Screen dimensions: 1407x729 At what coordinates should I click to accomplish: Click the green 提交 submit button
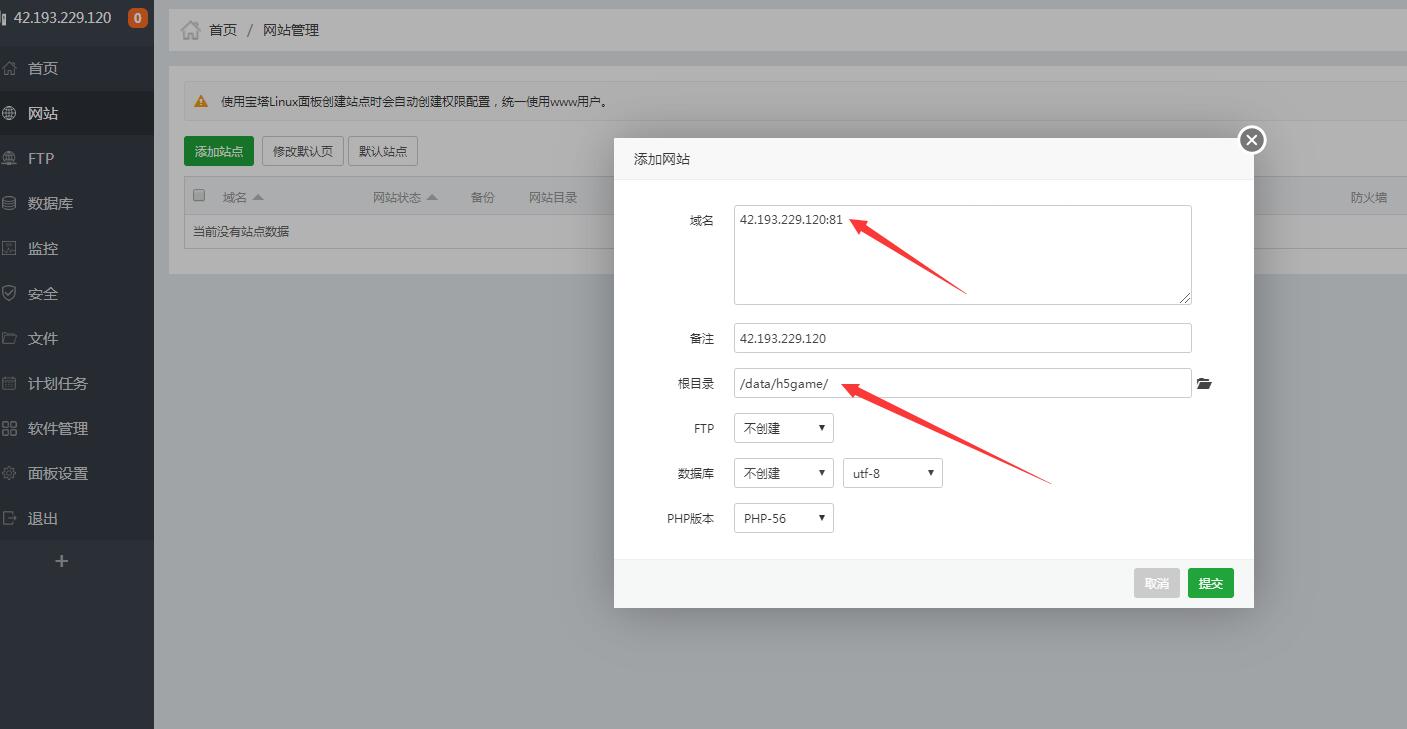point(1210,583)
